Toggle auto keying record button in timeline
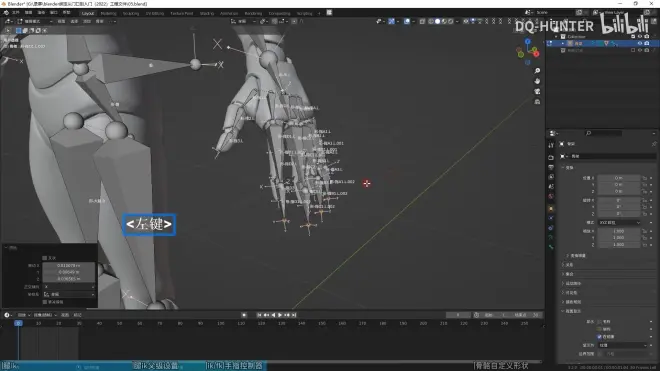This screenshot has width=660, height=371. pos(244,315)
